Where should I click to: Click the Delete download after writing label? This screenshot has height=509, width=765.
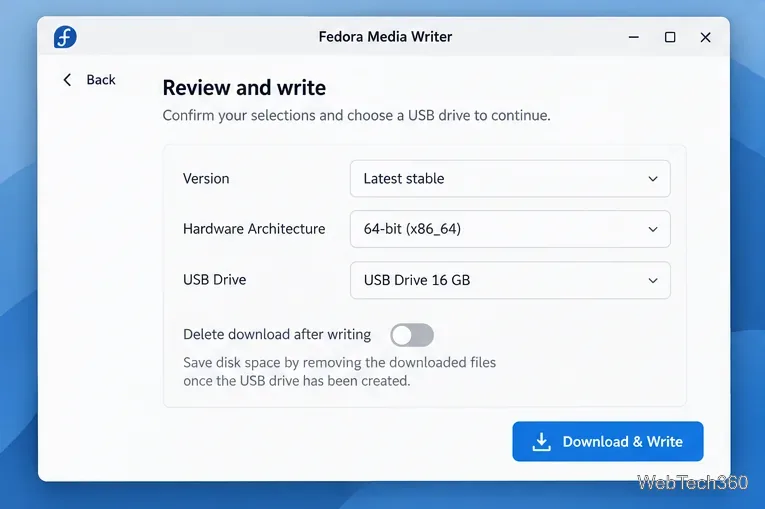pos(277,334)
